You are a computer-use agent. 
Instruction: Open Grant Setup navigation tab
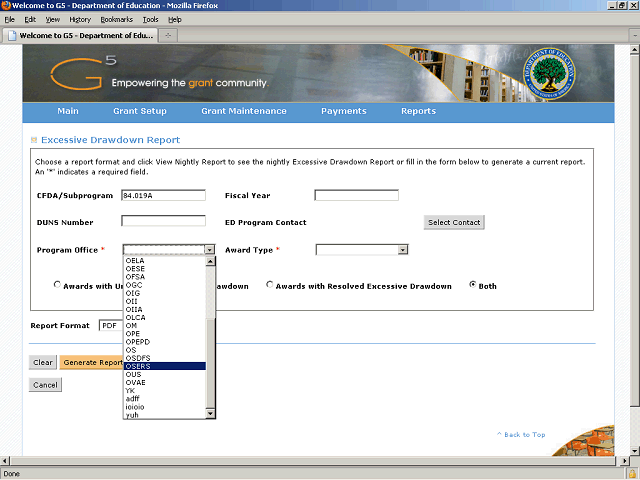(x=140, y=111)
